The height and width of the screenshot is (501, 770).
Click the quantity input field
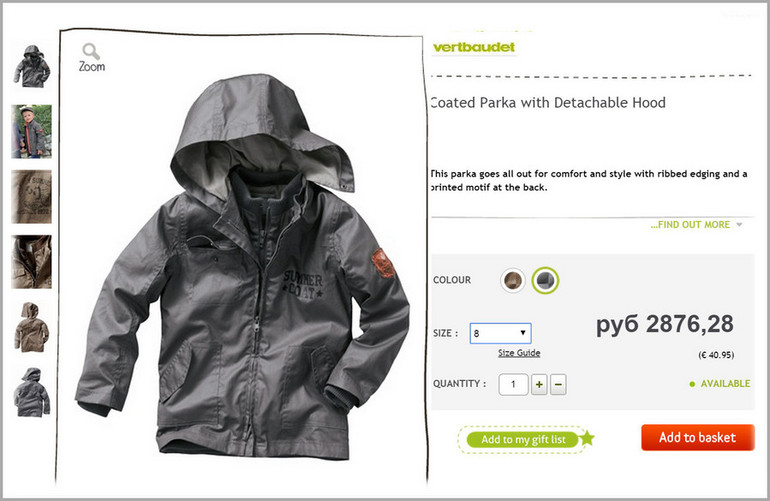pyautogui.click(x=513, y=384)
